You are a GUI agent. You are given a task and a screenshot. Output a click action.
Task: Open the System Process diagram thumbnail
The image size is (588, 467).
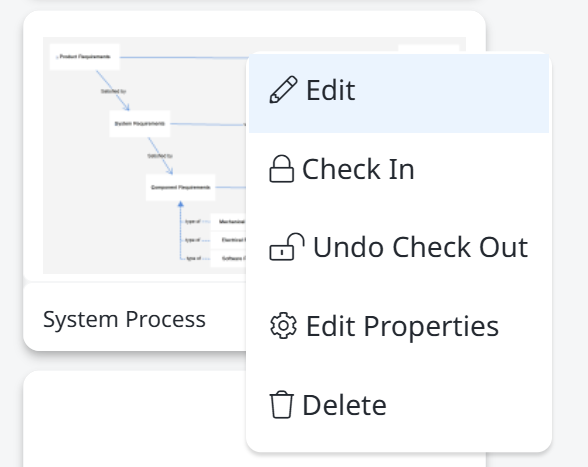coord(145,155)
